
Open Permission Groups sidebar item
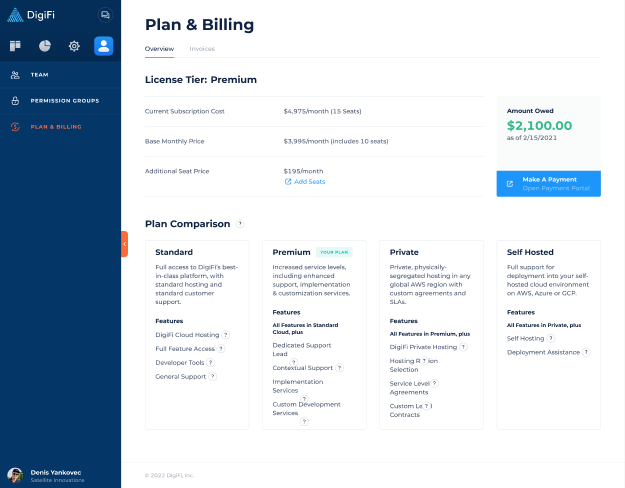[x=61, y=101]
